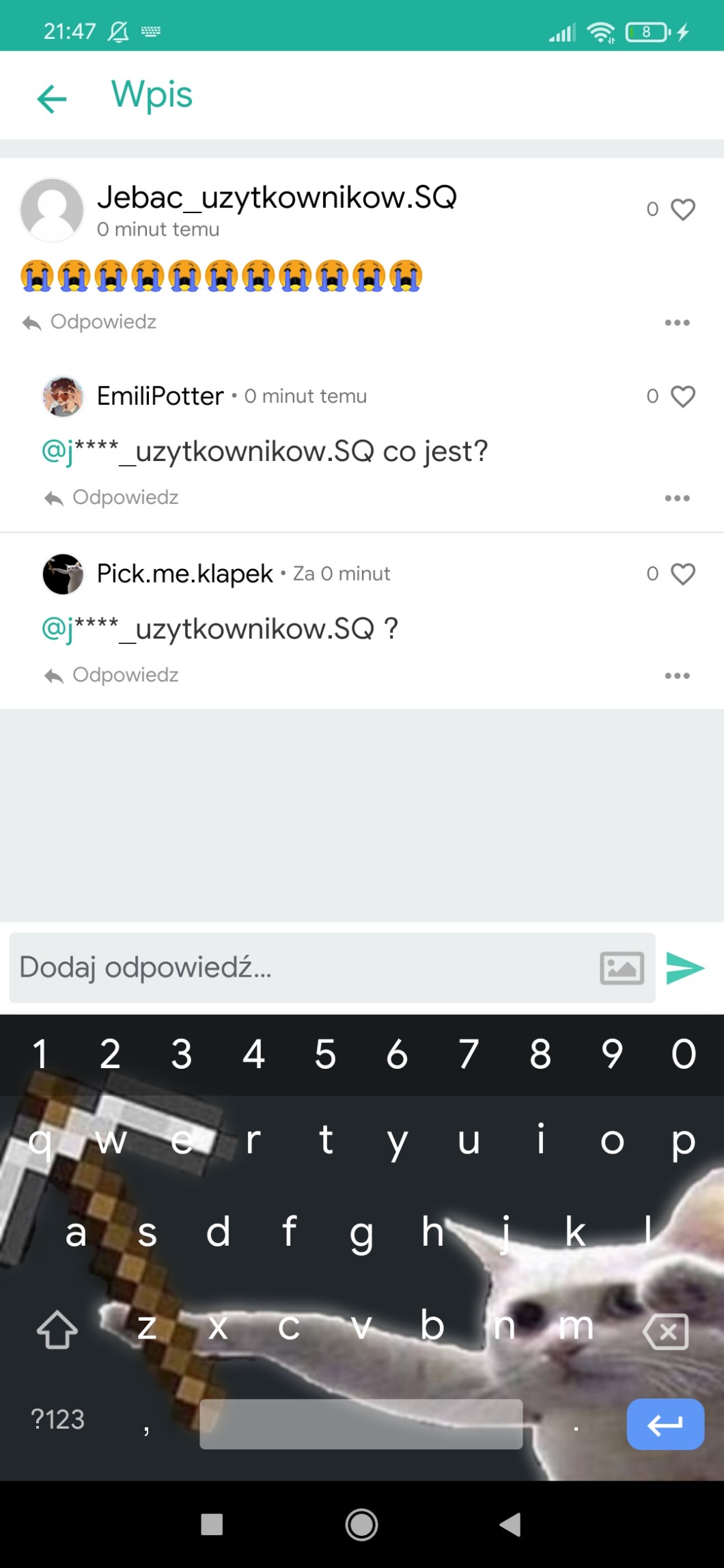Image resolution: width=724 pixels, height=1568 pixels.
Task: Like Pick.me.klapek's reply with heart
Action: [x=682, y=574]
